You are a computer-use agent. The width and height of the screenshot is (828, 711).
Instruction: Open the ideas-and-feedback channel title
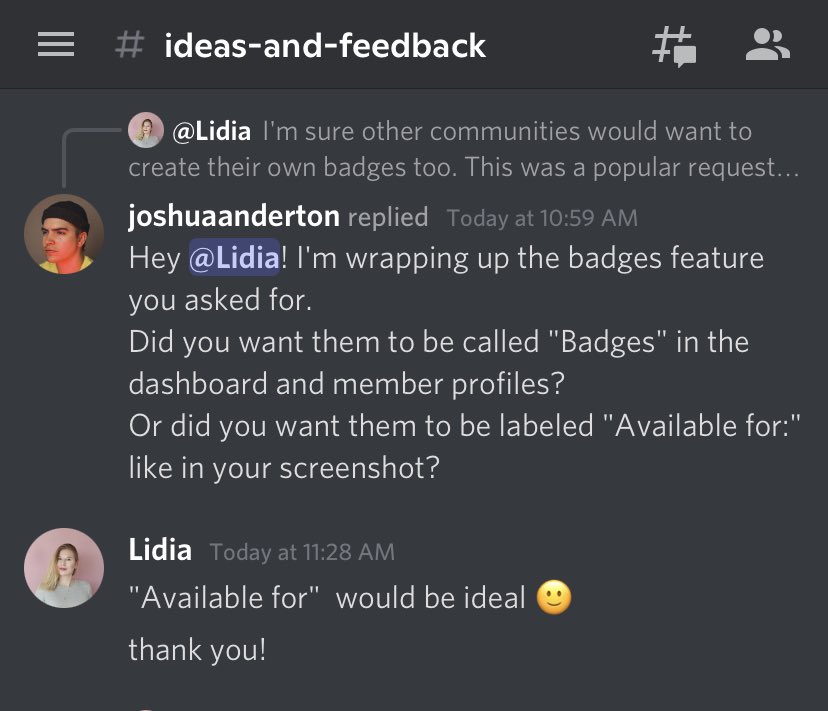coord(325,45)
